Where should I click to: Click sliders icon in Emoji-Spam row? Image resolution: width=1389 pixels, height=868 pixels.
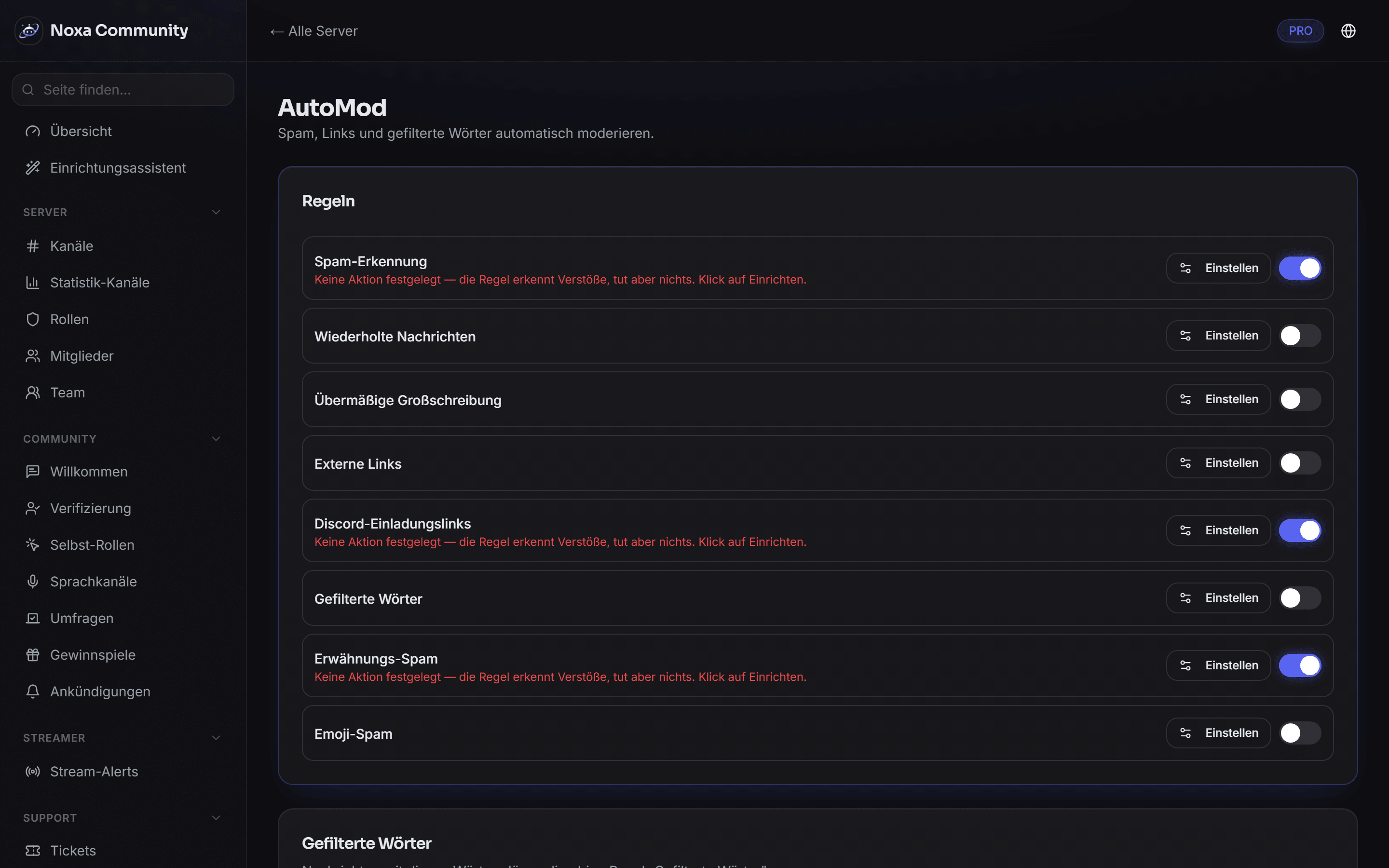[1185, 733]
